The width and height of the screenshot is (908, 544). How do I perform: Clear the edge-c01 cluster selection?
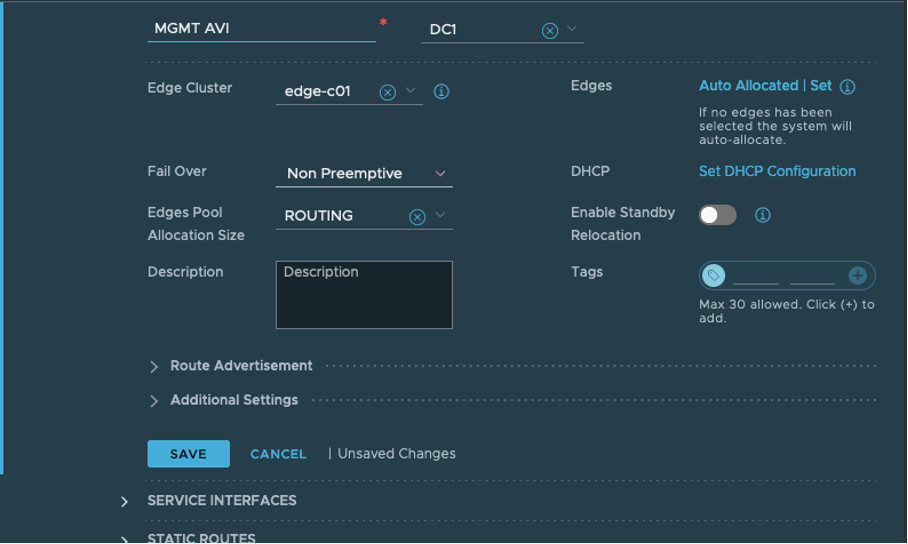pos(387,92)
